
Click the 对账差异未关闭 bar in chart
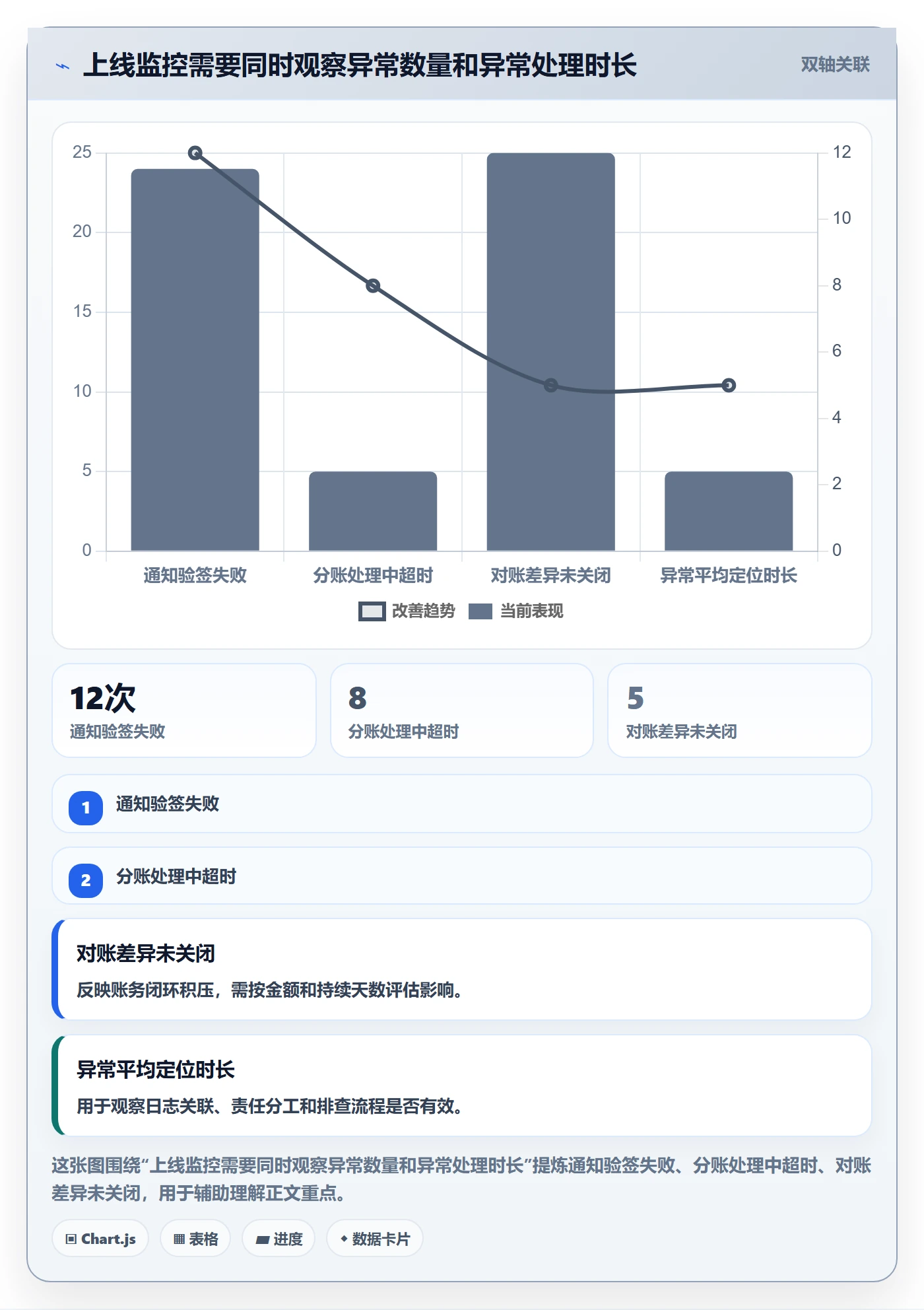click(550, 352)
